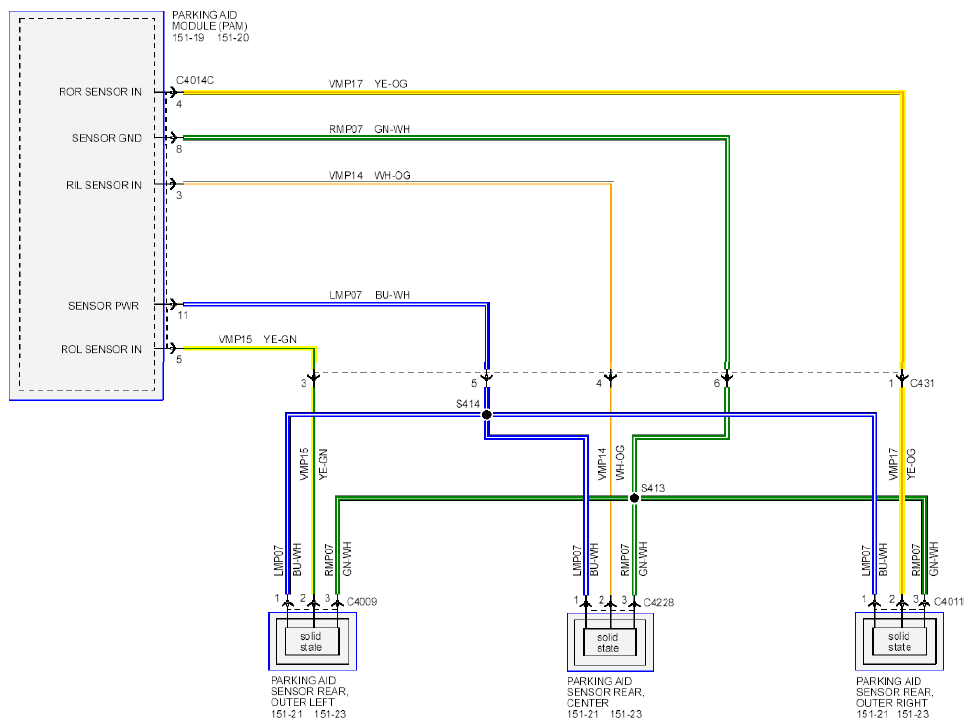
Task: Click the "ROR SENSOR IN" pin label
Action: pyautogui.click(x=101, y=92)
